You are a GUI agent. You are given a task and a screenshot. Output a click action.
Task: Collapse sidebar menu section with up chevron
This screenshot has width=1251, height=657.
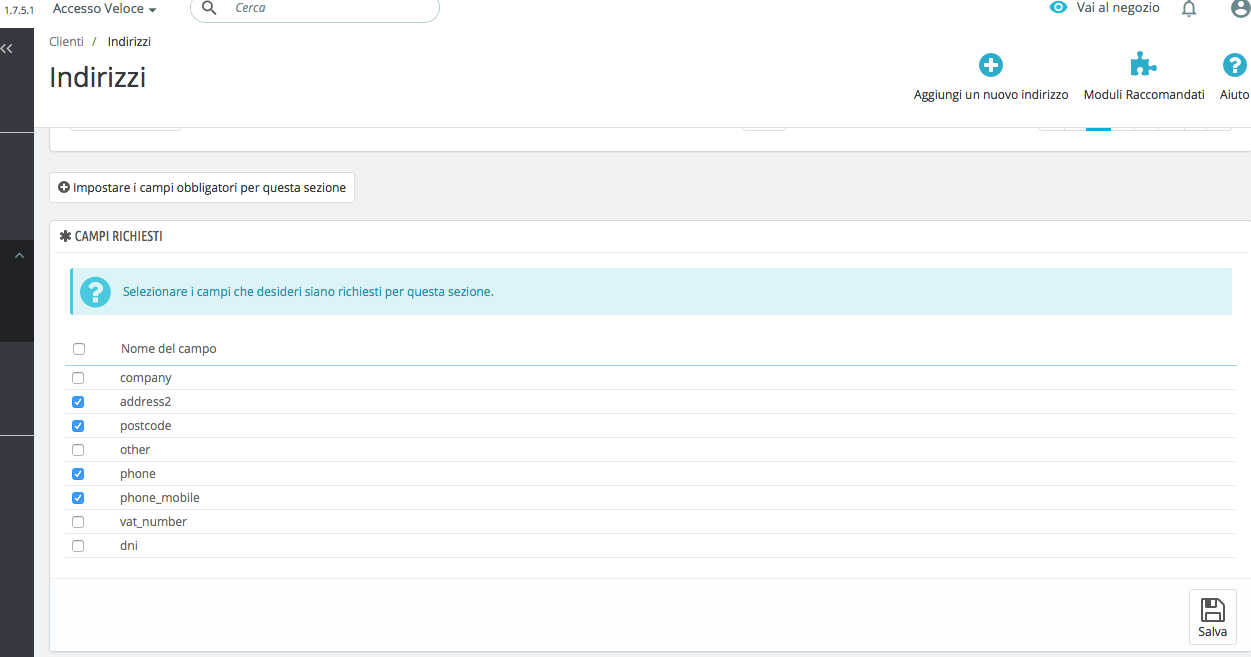[19, 256]
